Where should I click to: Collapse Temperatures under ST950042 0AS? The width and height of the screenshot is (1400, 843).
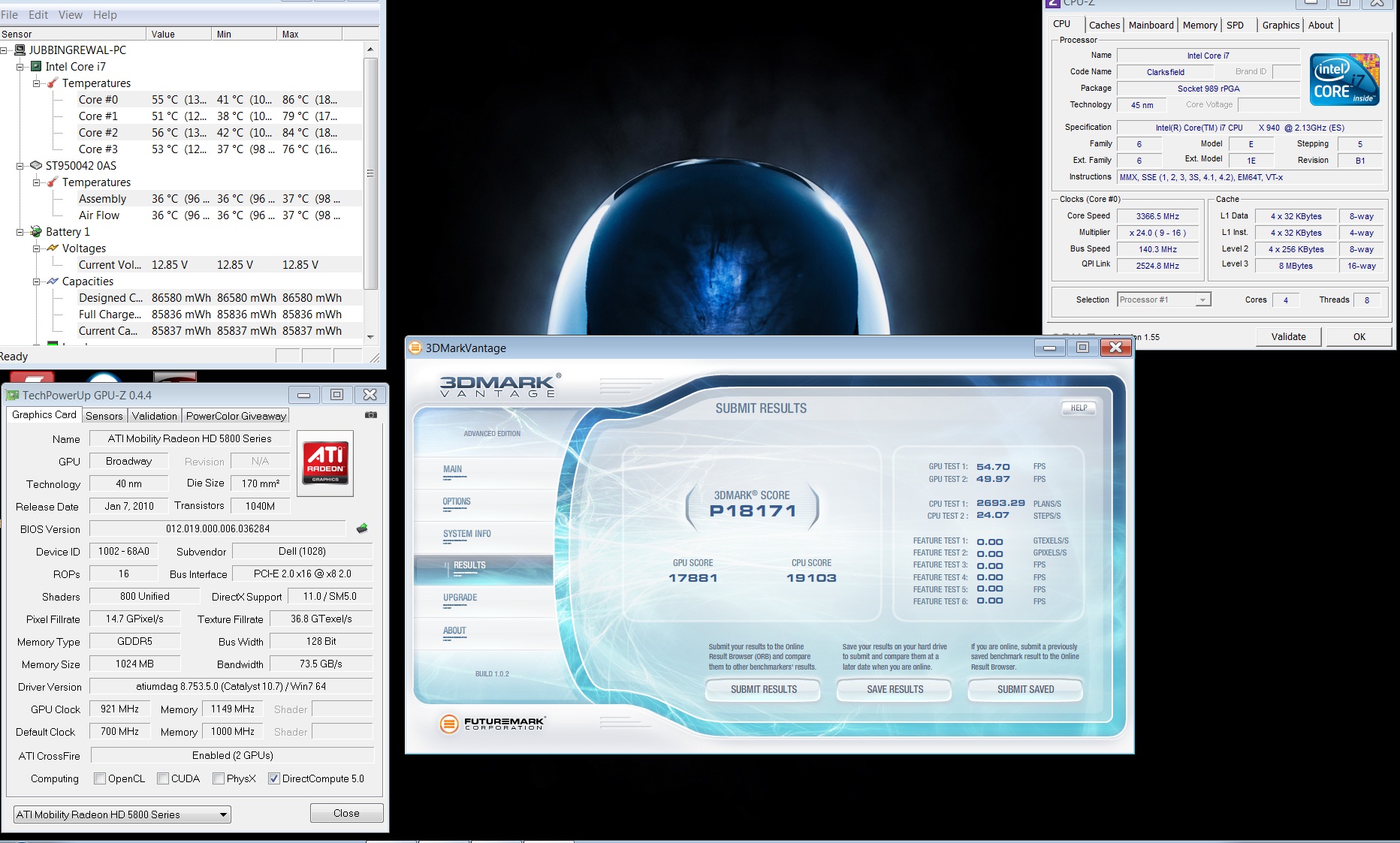coord(37,182)
